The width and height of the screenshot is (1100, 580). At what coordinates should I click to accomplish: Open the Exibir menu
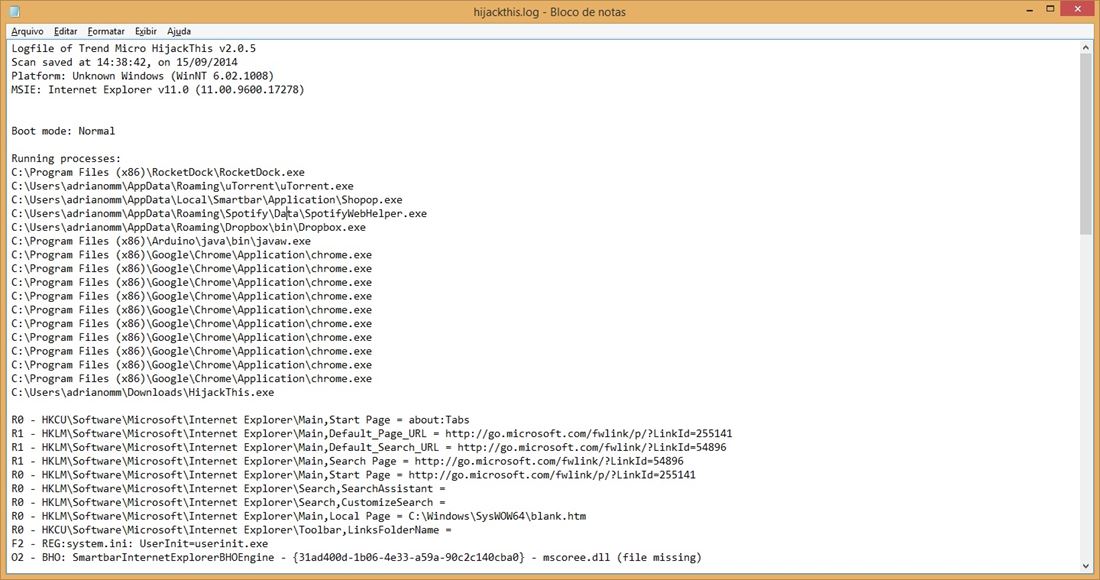[146, 32]
